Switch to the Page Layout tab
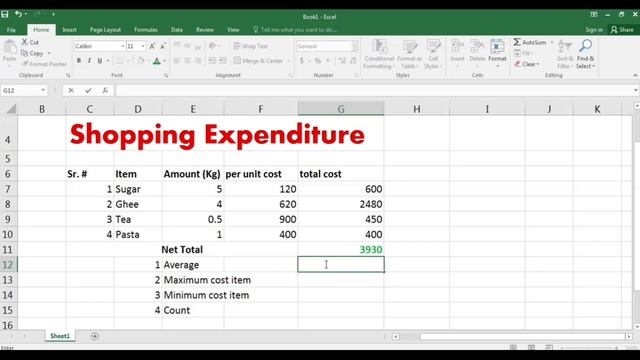Screen dimensions: 640x360 coord(105,30)
